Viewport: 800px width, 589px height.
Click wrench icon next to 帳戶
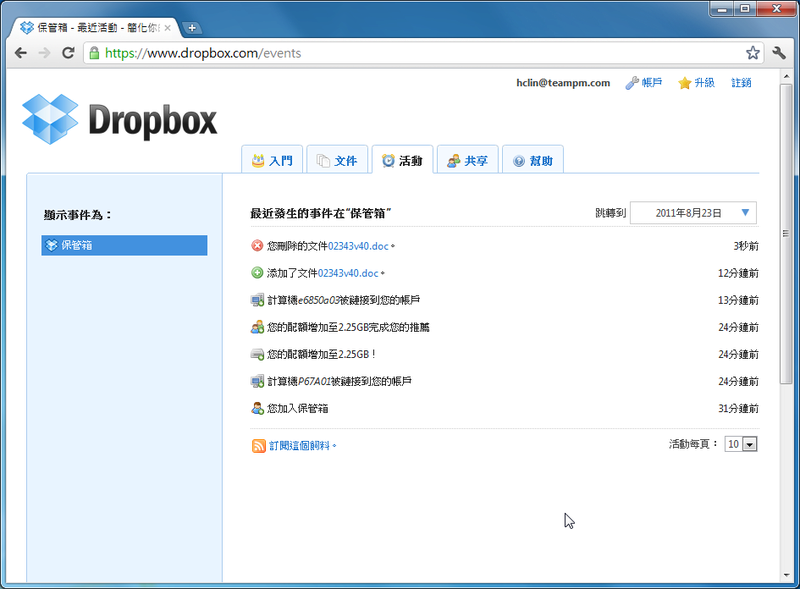[x=632, y=83]
